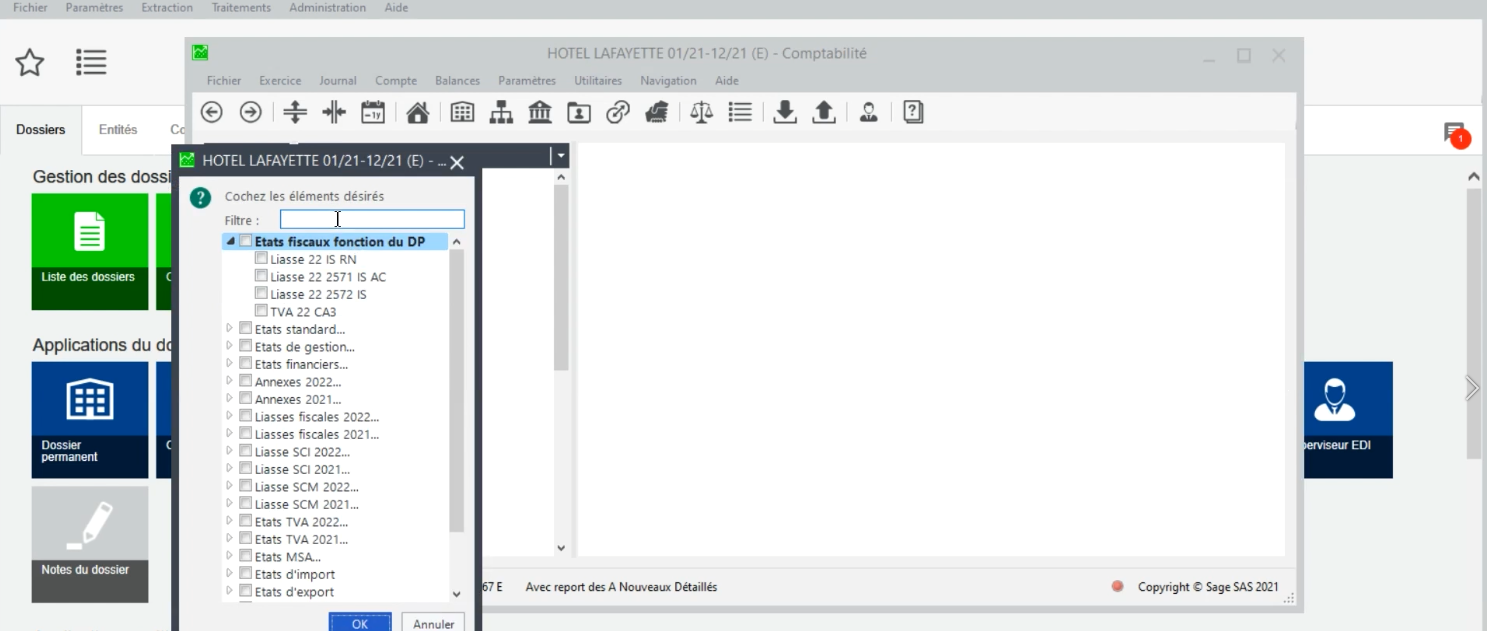
Task: Go forward with the right arrow toolbar icon
Action: click(x=250, y=113)
